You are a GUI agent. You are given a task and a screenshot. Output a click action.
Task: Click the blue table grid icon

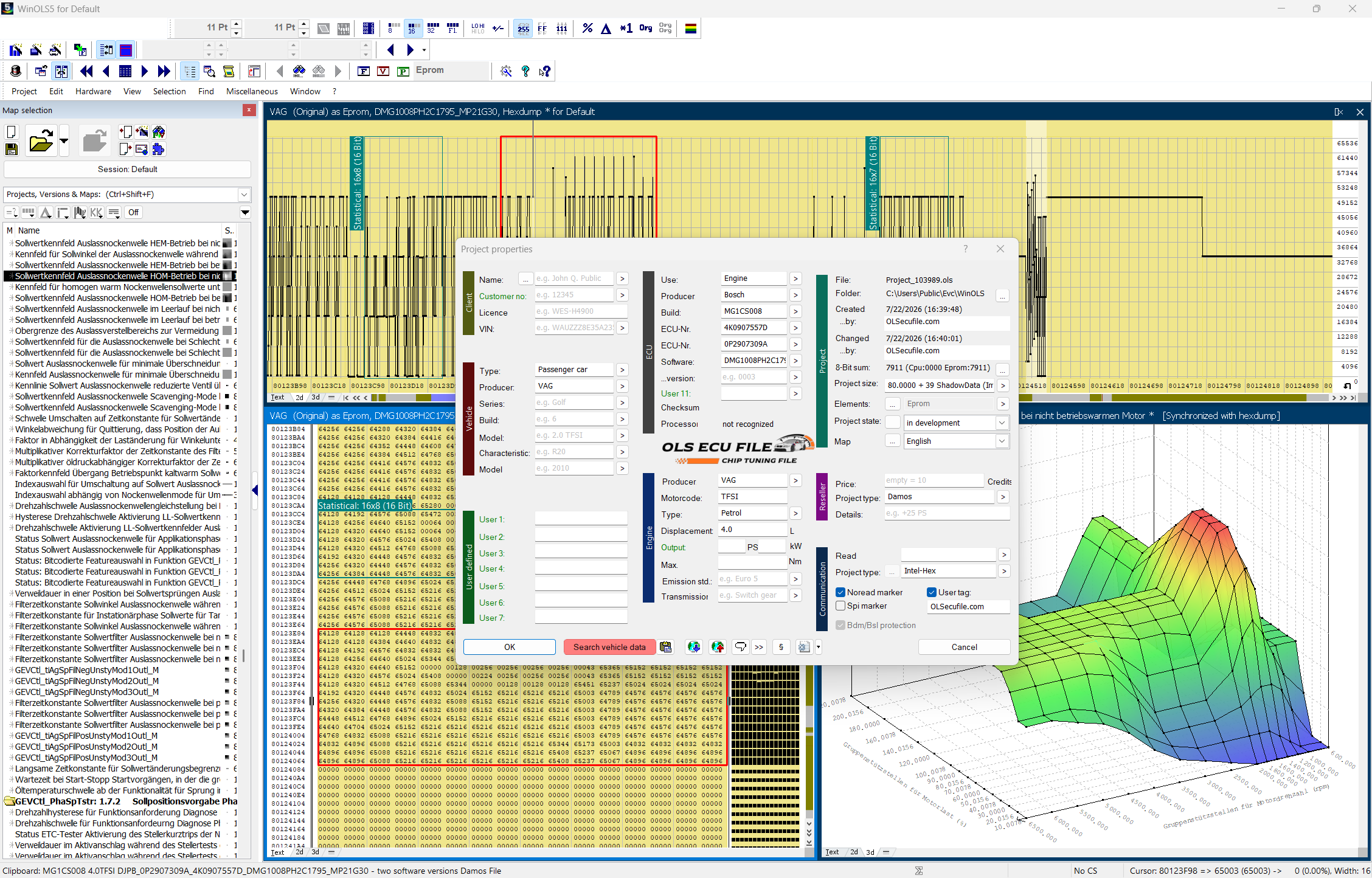coord(125,71)
